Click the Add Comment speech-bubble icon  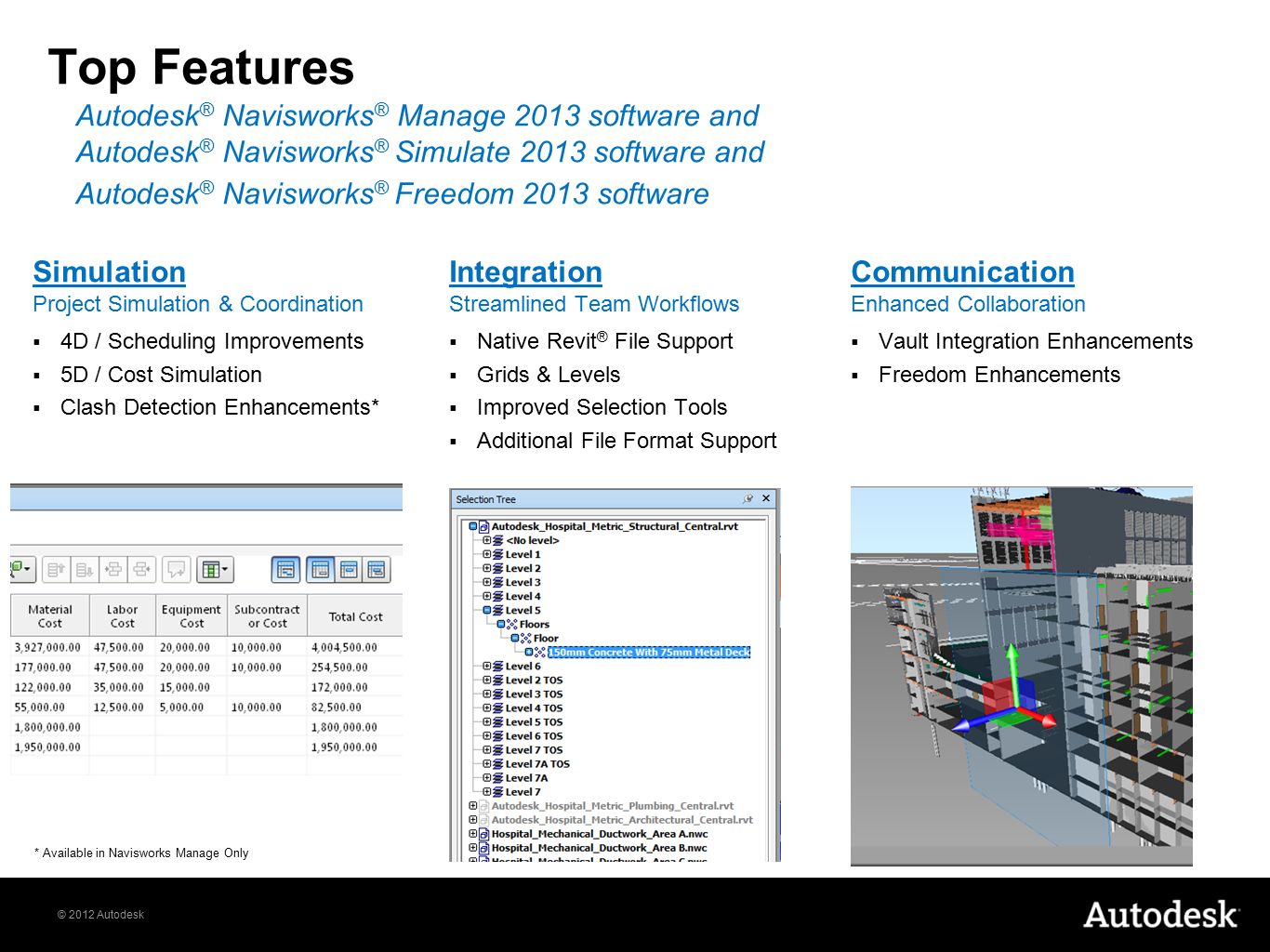click(x=177, y=569)
